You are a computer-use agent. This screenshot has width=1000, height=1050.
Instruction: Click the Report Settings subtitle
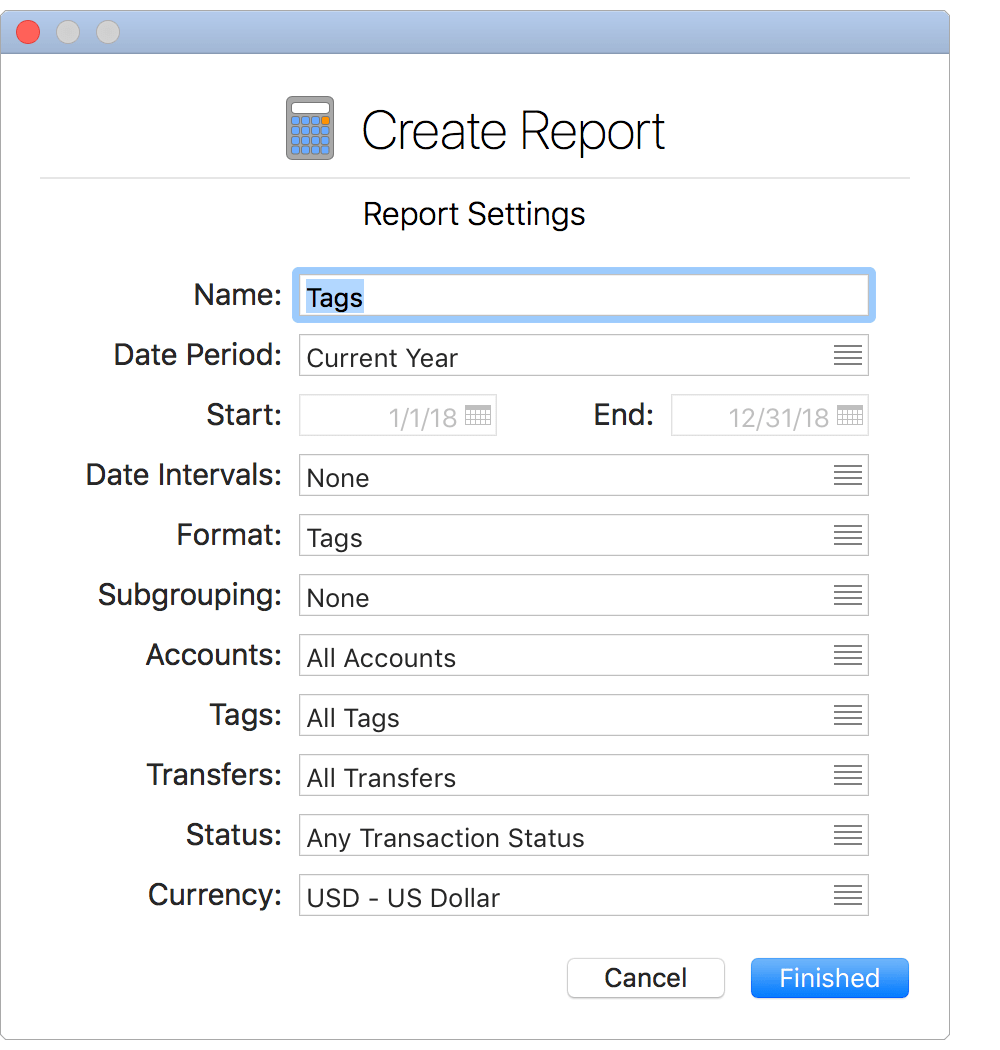tap(474, 215)
